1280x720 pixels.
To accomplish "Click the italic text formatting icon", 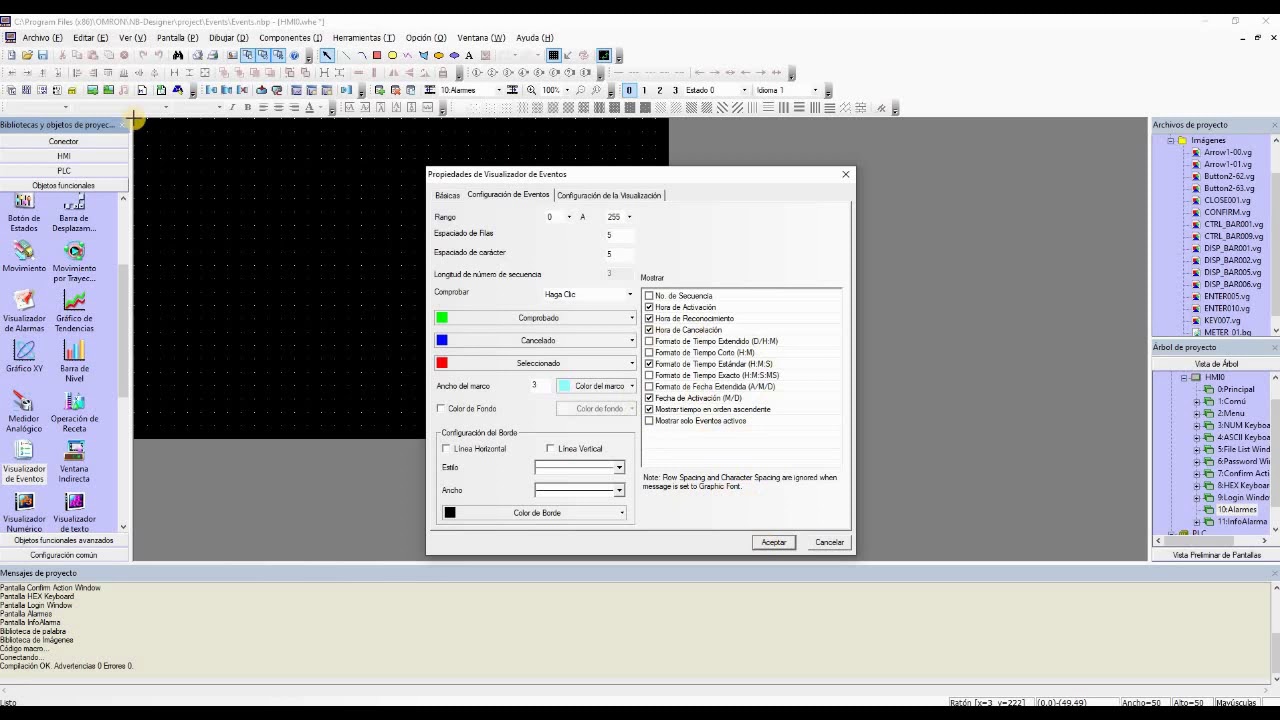I will pos(232,108).
